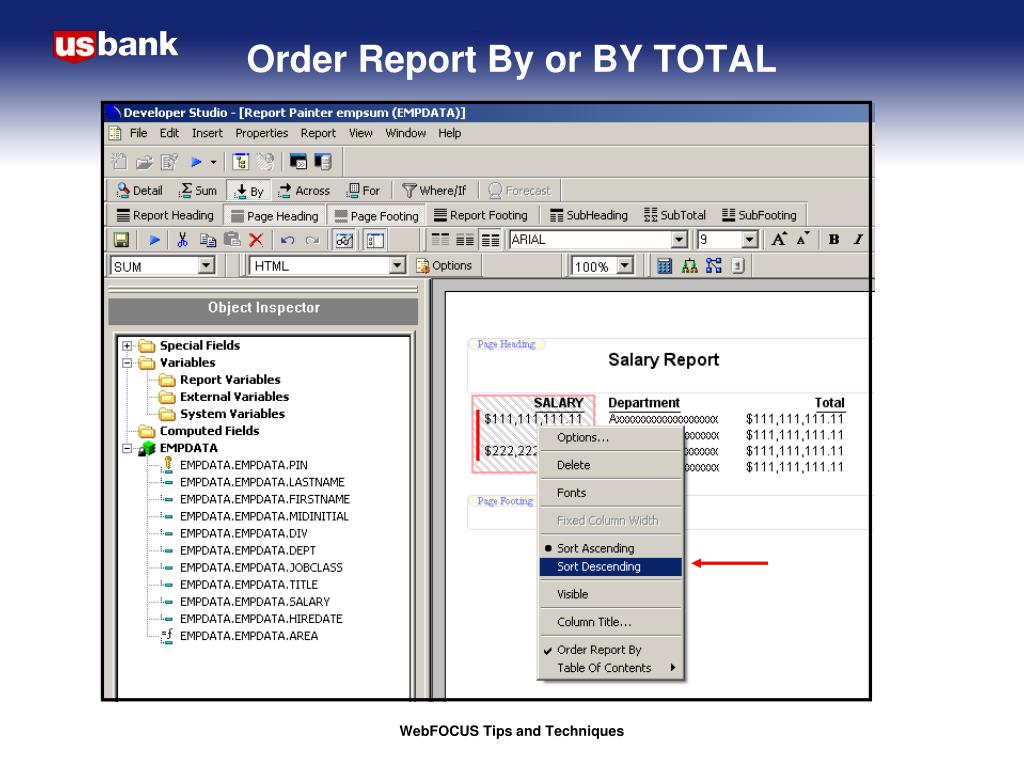This screenshot has width=1024, height=768.
Task: Run the report with the blue arrow next to Save
Action: tap(154, 240)
